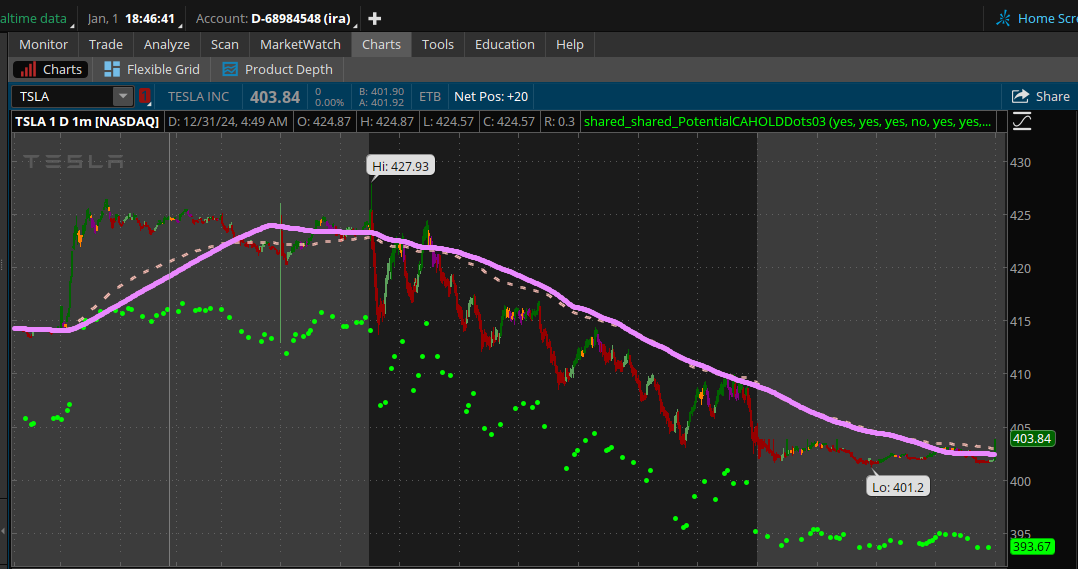Click the green 393.67 price axis label
This screenshot has width=1078, height=569.
pyautogui.click(x=1033, y=547)
